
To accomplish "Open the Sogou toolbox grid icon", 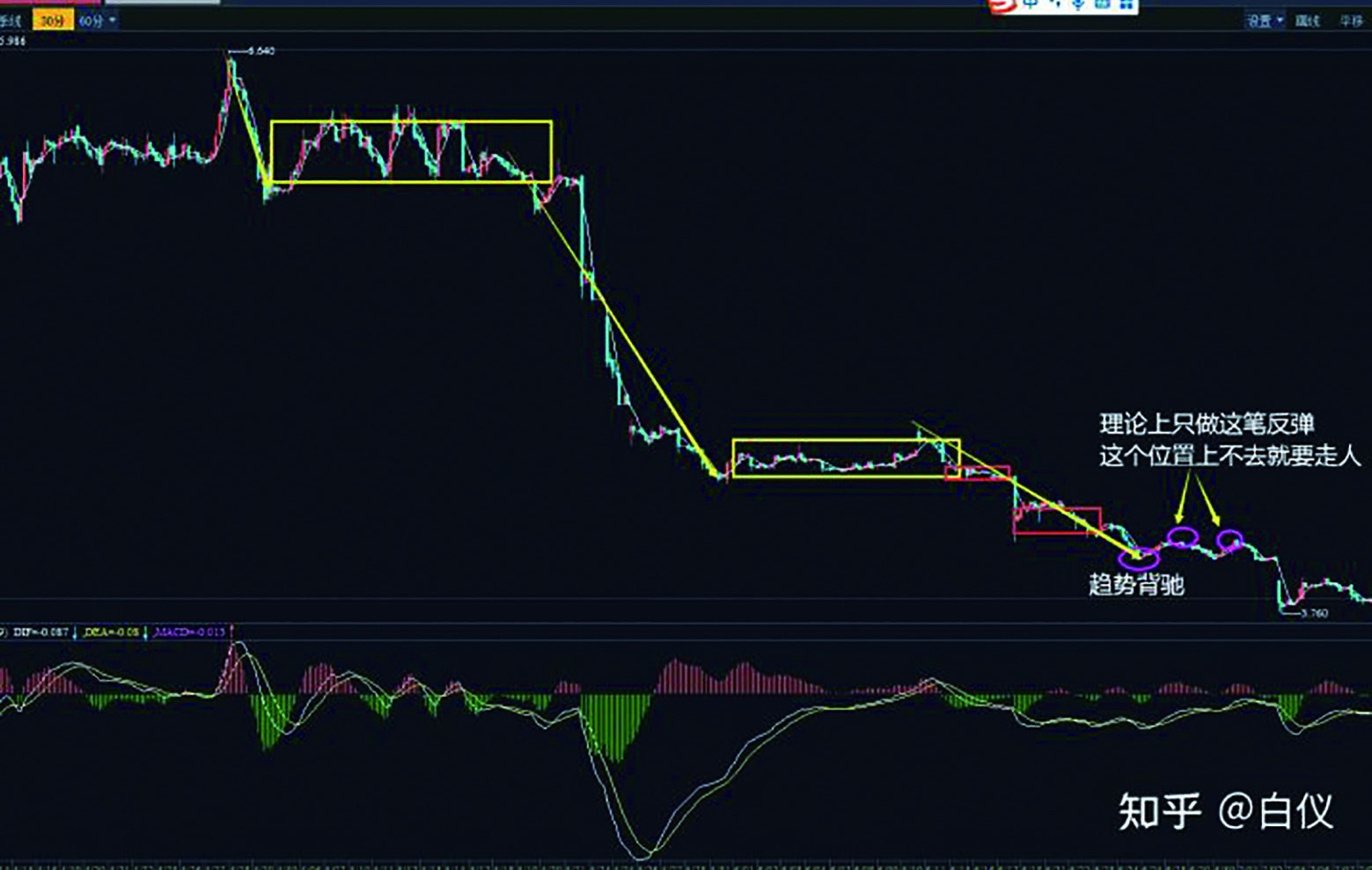I will [1126, 4].
